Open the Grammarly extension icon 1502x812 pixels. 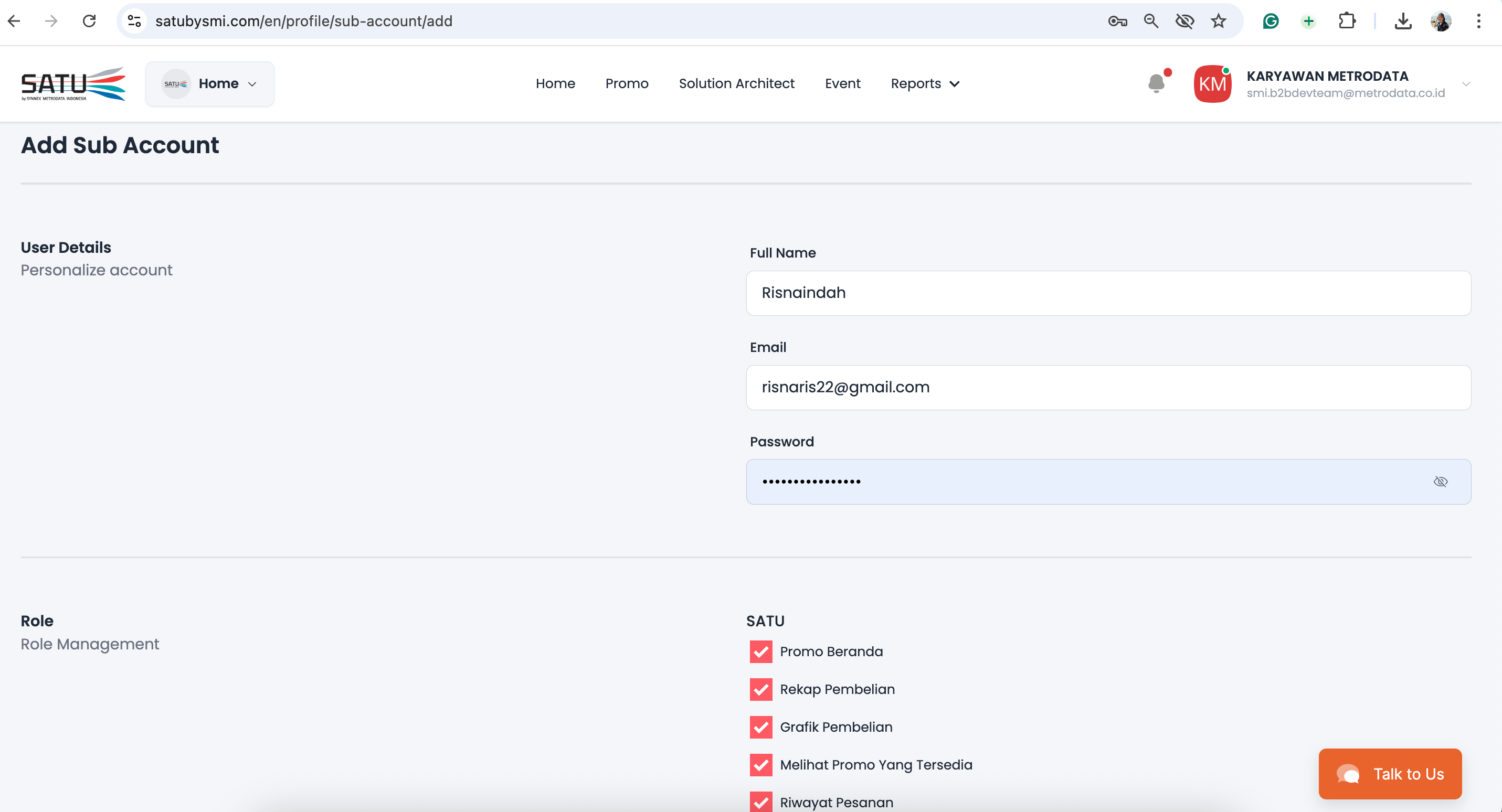(x=1271, y=22)
